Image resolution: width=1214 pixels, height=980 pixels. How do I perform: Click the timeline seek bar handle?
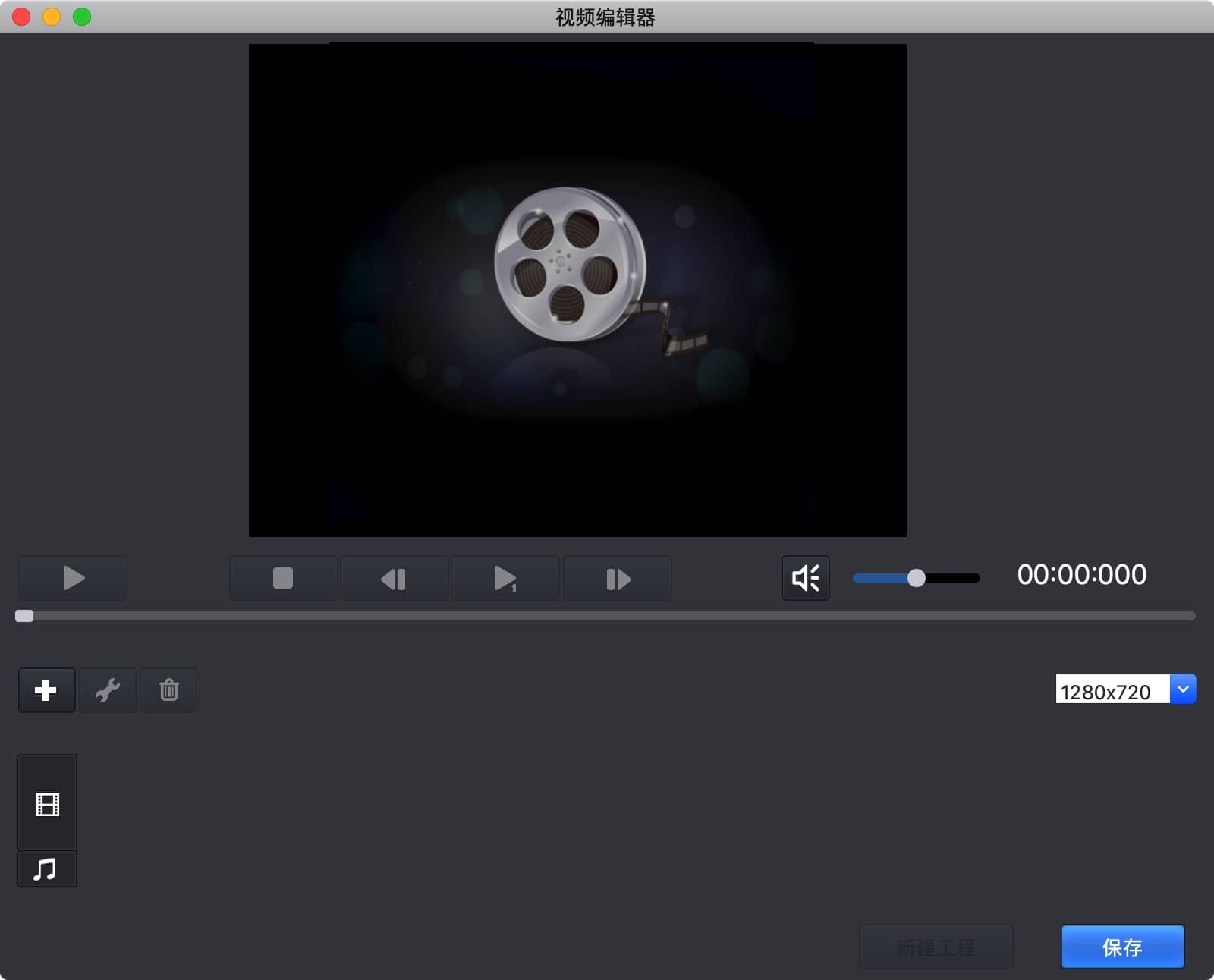tap(24, 616)
